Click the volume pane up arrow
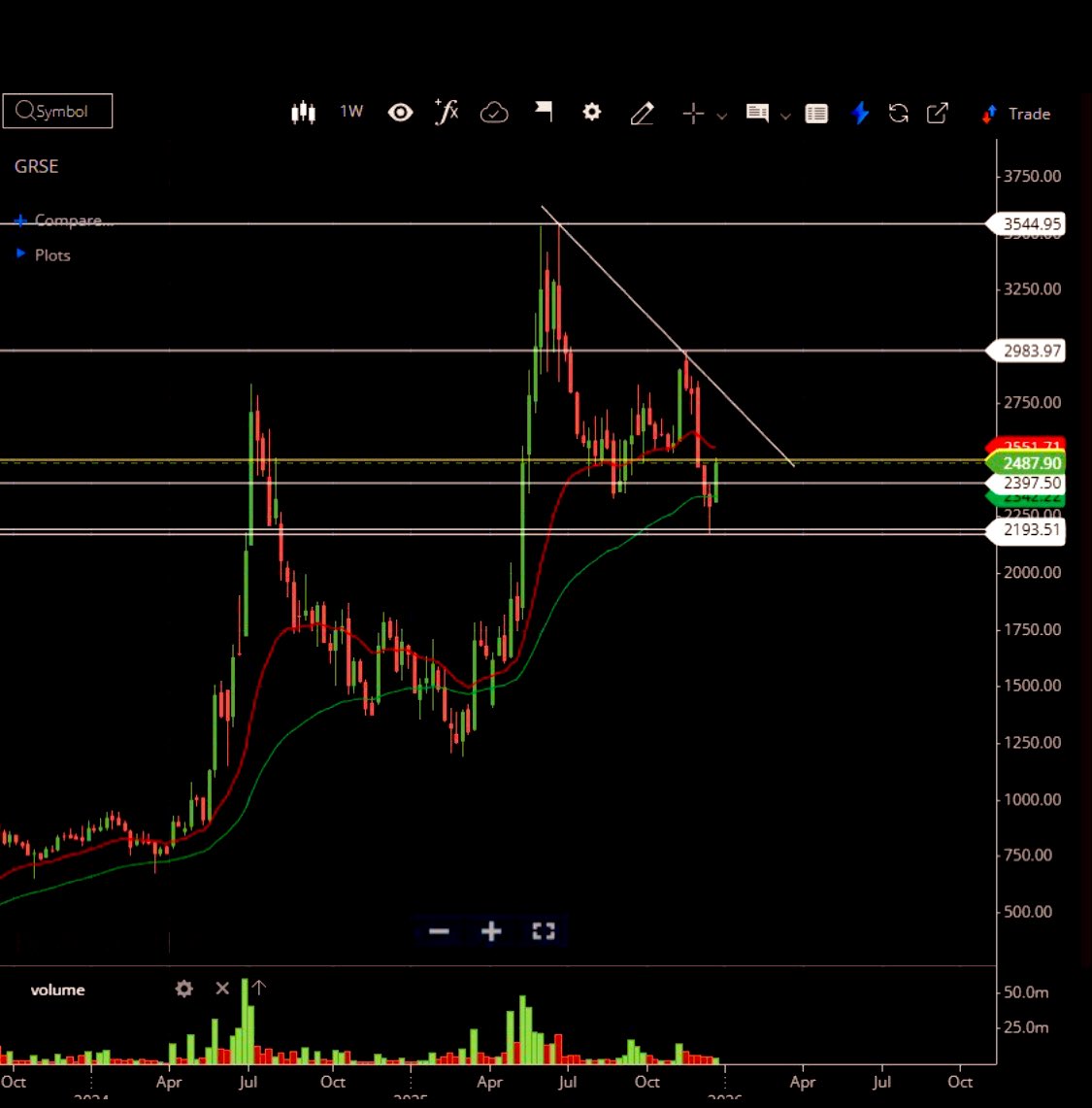1092x1108 pixels. pyautogui.click(x=258, y=988)
